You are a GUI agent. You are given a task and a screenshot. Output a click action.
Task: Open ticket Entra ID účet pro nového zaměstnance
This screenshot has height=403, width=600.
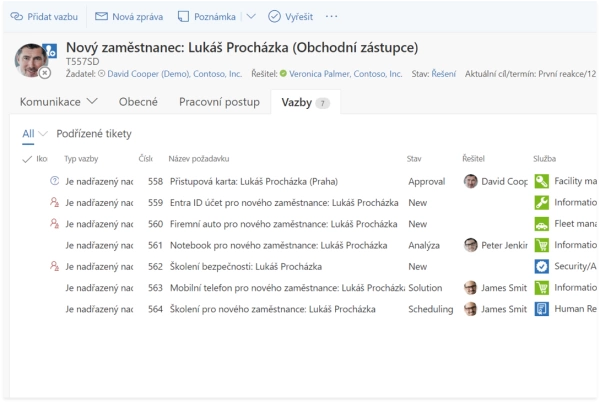[x=284, y=203]
